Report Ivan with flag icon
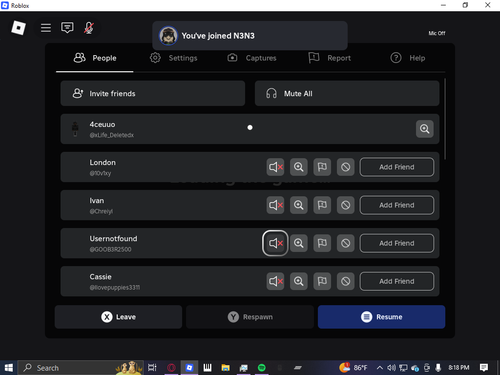The height and width of the screenshot is (375, 500). point(322,205)
